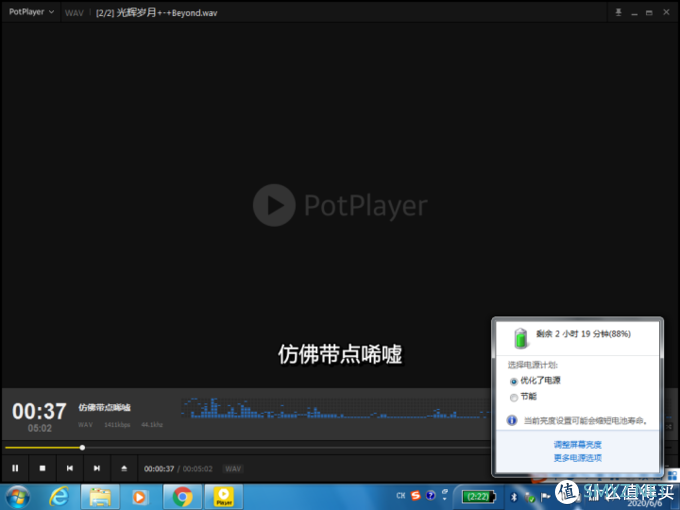Switch to Chrome in the taskbar
680x510 pixels.
pos(182,497)
